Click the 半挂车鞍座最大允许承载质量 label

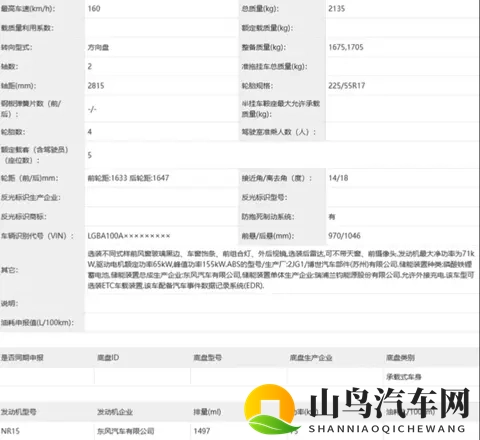pos(281,109)
